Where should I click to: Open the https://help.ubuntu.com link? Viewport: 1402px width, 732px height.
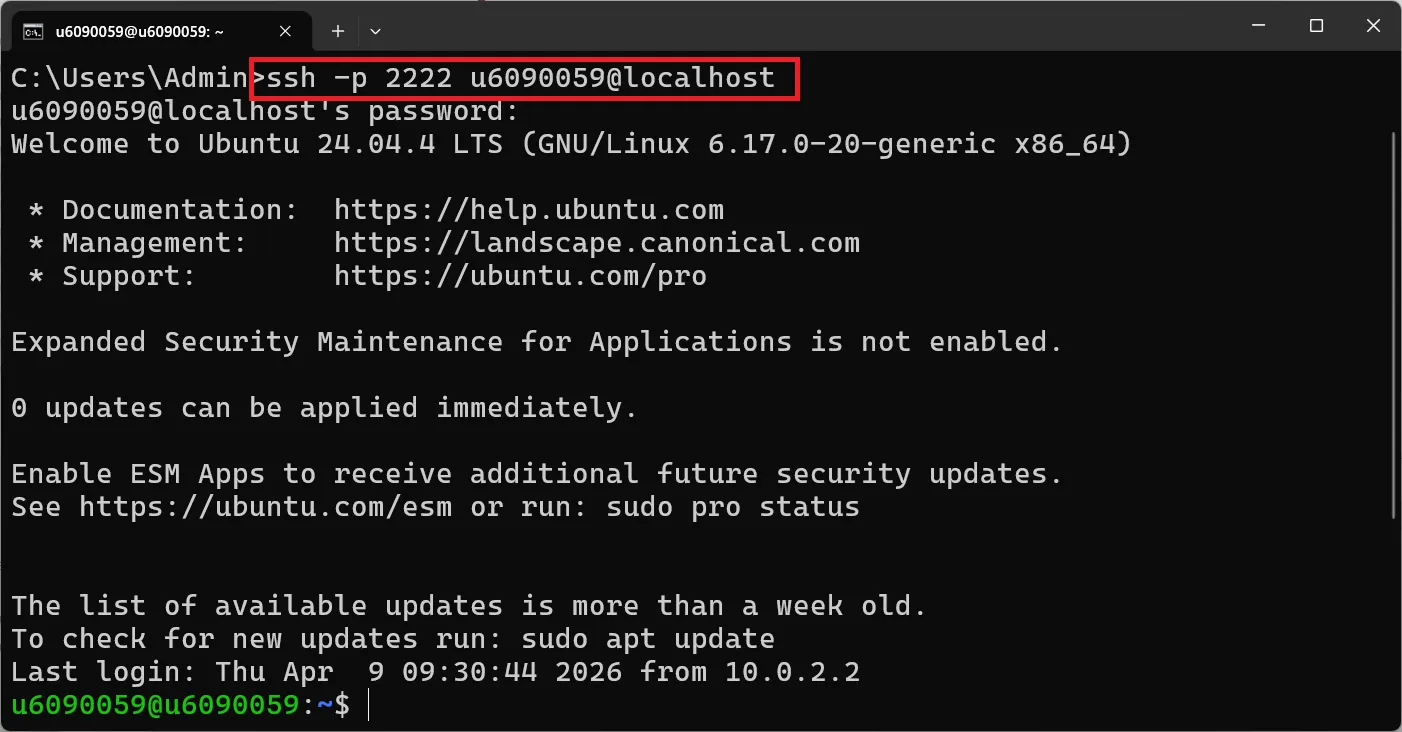pos(528,209)
